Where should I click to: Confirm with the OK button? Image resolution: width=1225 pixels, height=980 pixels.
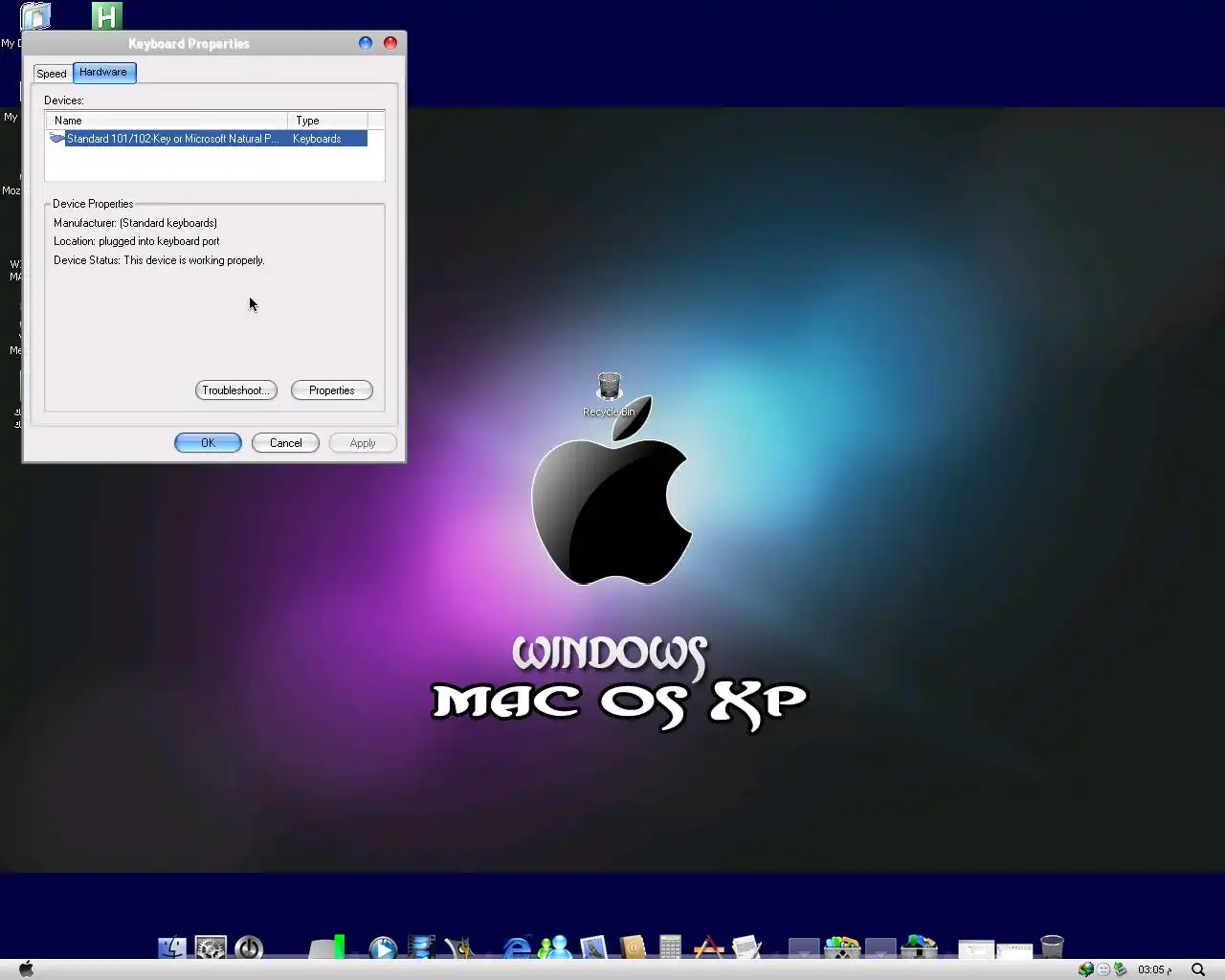point(208,443)
